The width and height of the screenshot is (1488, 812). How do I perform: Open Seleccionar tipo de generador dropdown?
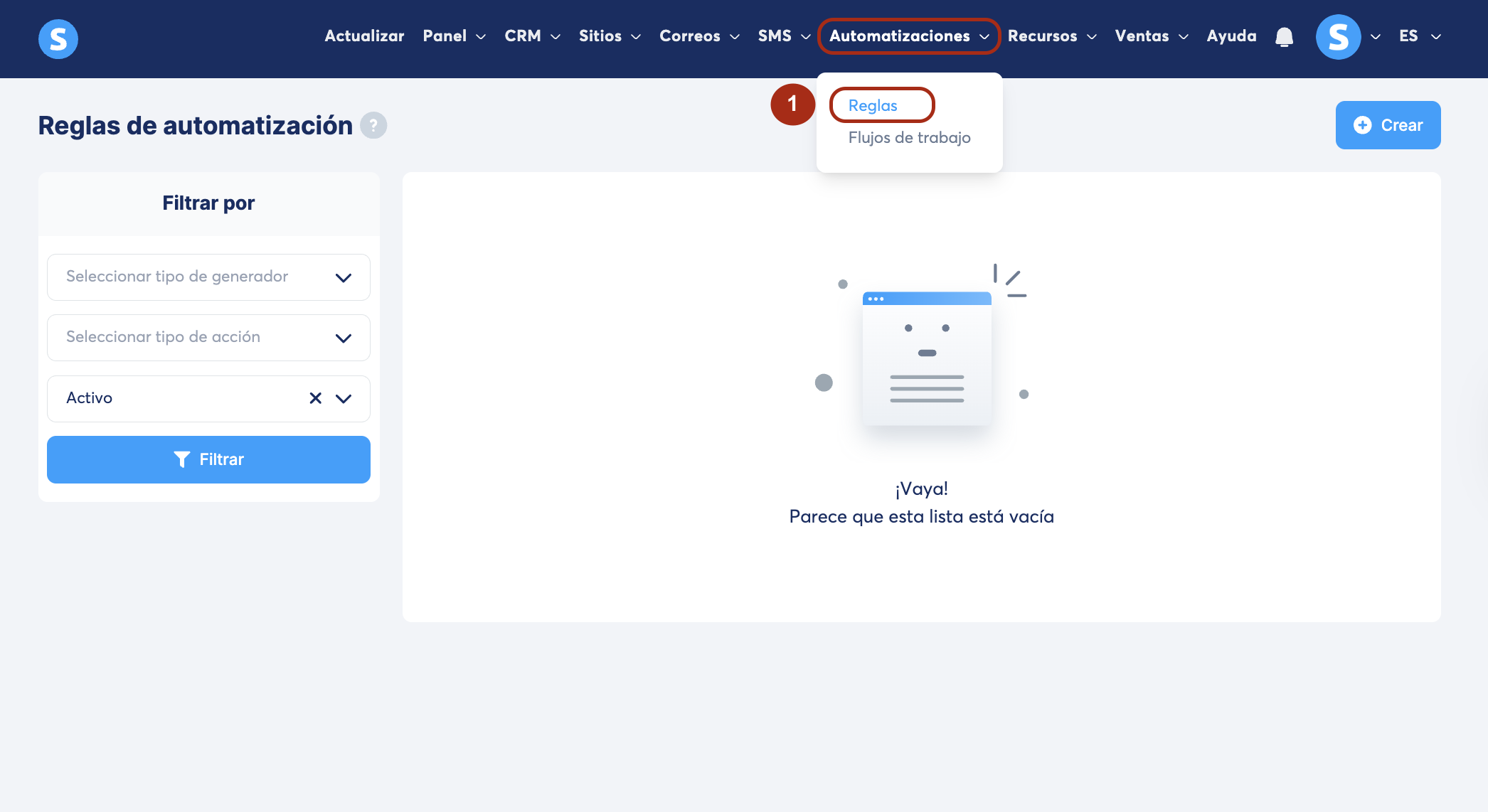pyautogui.click(x=208, y=277)
